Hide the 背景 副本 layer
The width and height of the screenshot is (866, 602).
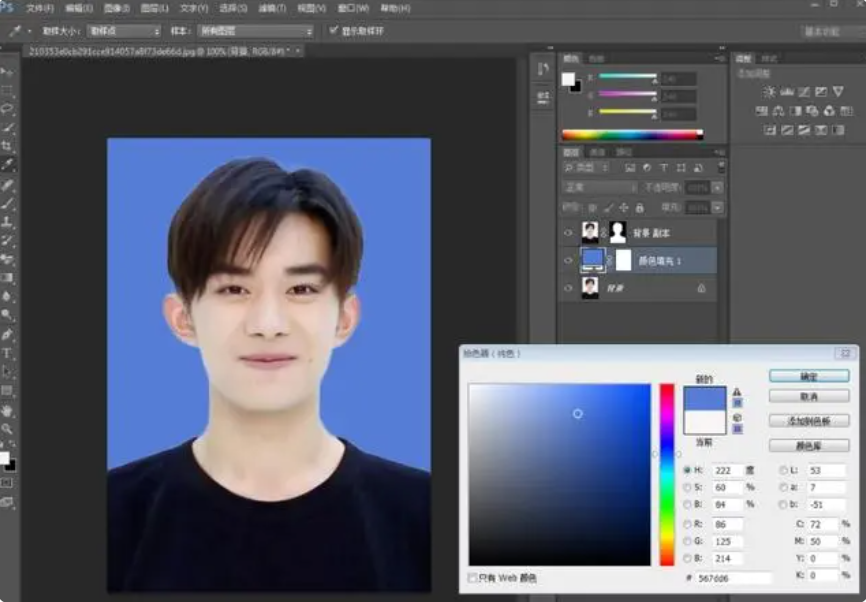568,233
